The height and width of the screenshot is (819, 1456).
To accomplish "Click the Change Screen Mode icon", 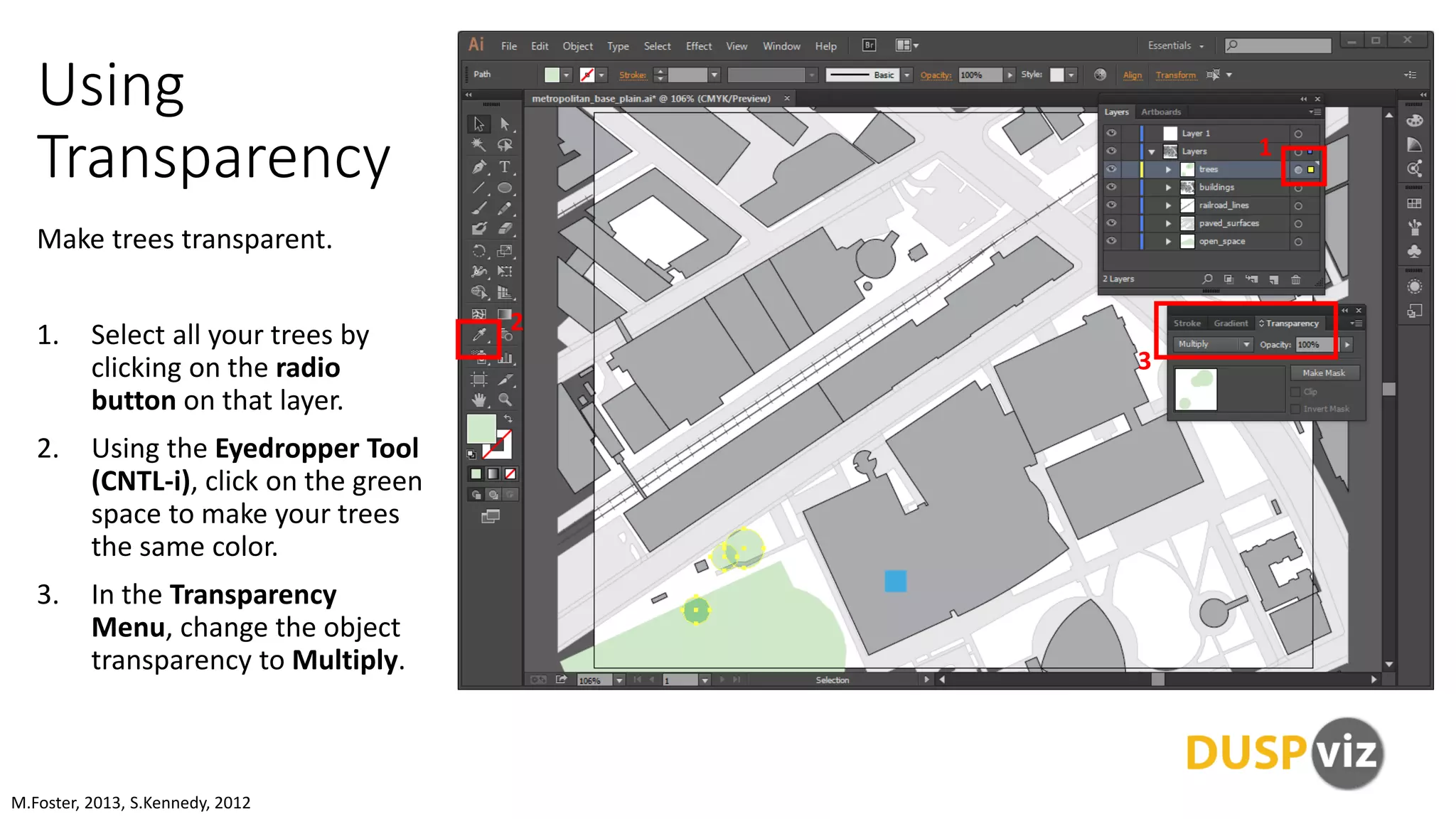I will (491, 516).
